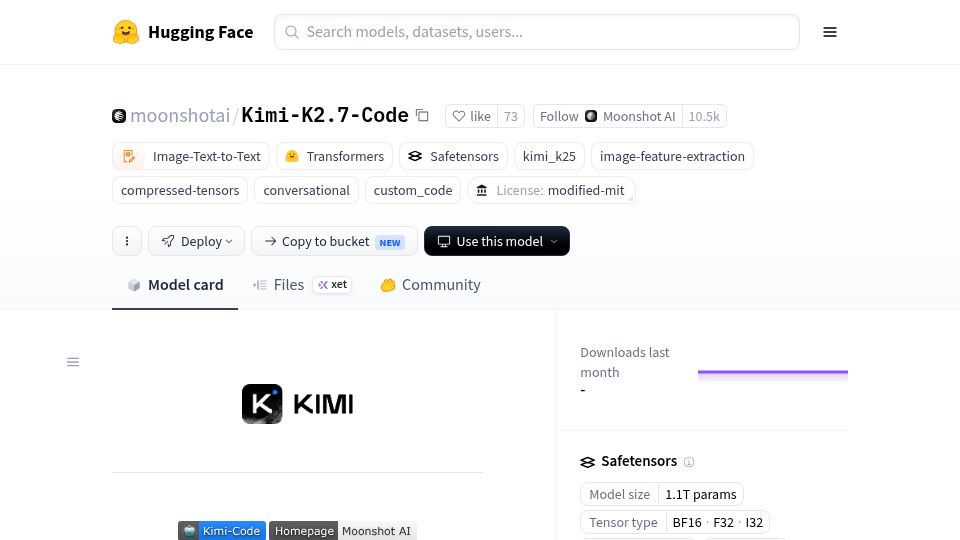Click the License bank icon

click(x=482, y=190)
